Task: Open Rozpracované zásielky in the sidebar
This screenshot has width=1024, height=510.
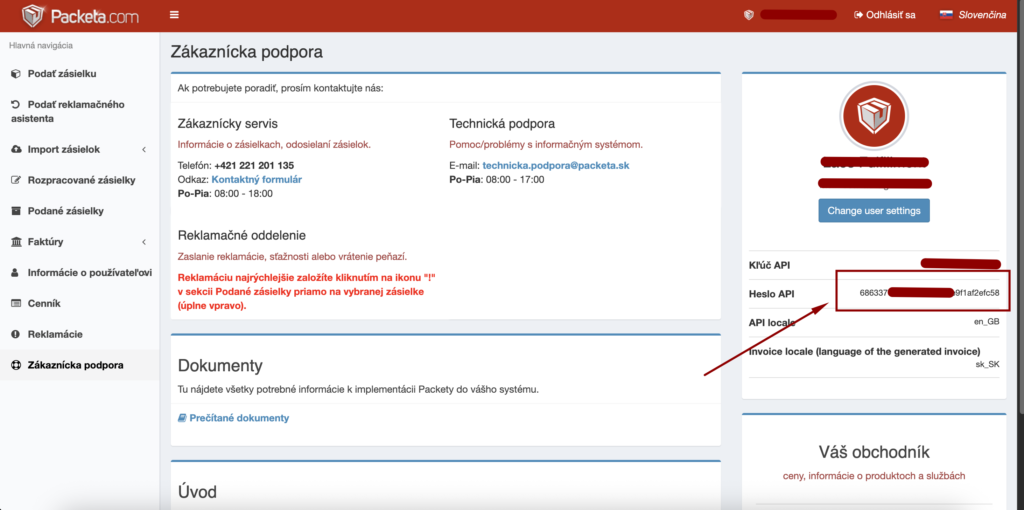Action: [x=81, y=180]
